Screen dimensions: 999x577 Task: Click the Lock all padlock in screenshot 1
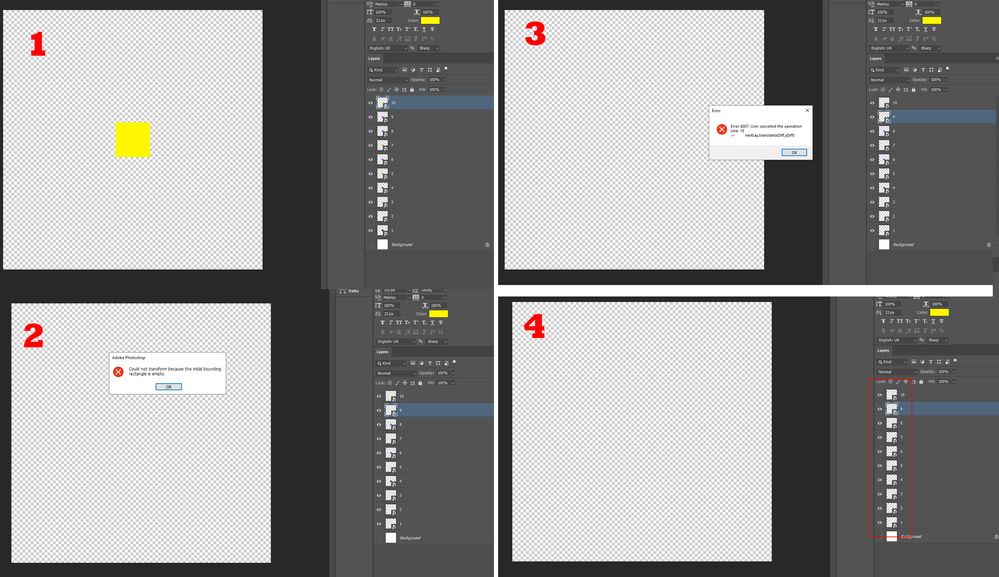pyautogui.click(x=412, y=90)
